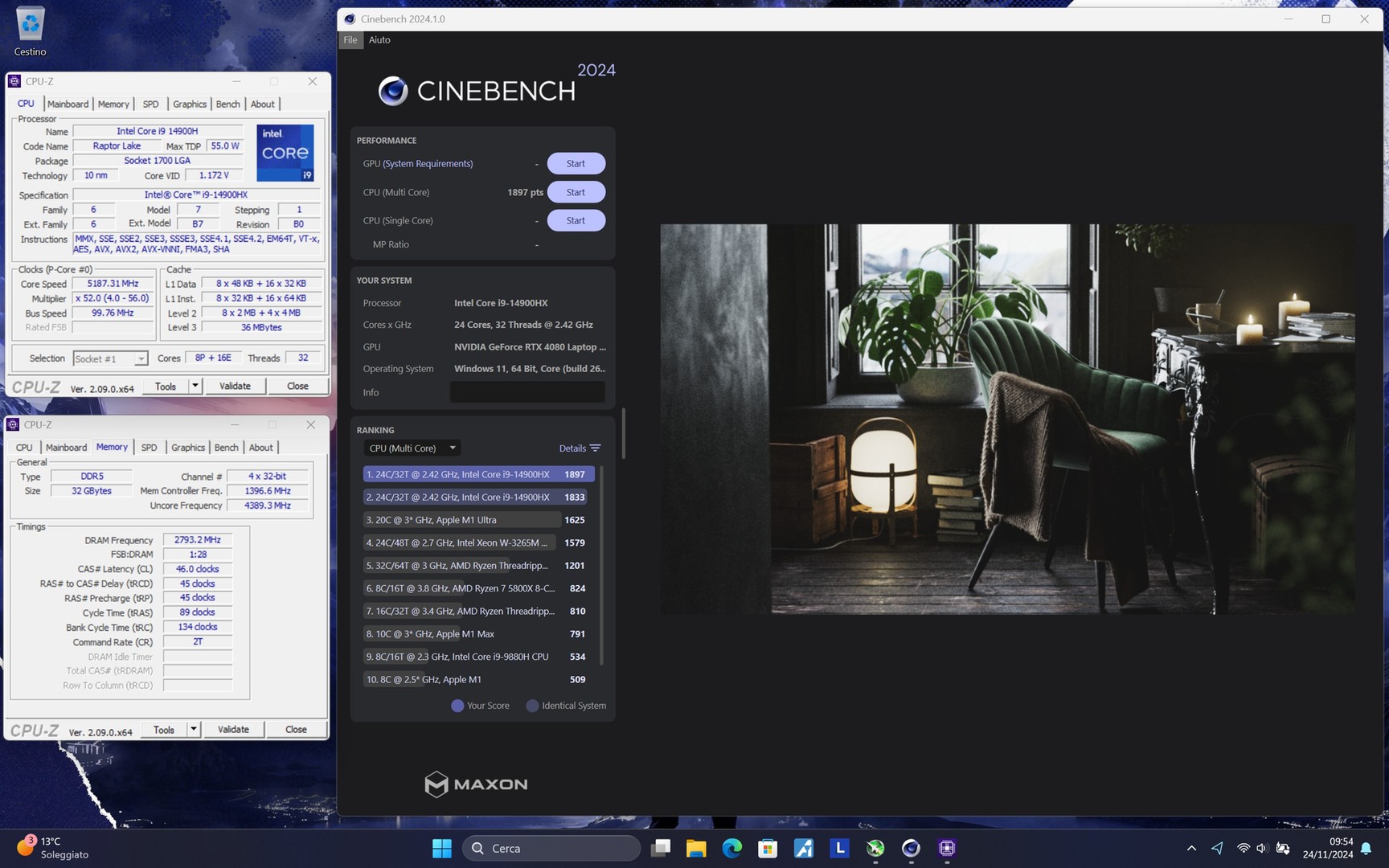This screenshot has width=1389, height=868.
Task: Click the System Requirements link next to GPU
Action: tap(428, 164)
